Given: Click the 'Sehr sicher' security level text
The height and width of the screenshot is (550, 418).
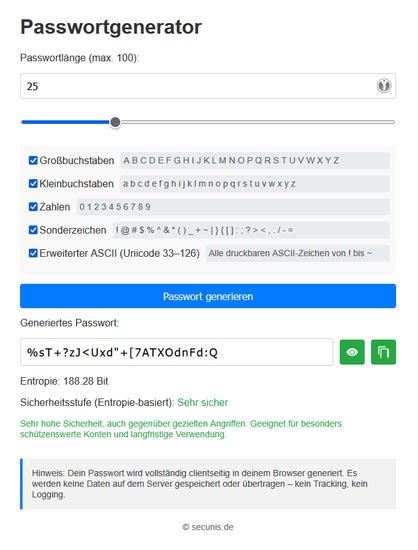Looking at the screenshot, I should 203,402.
